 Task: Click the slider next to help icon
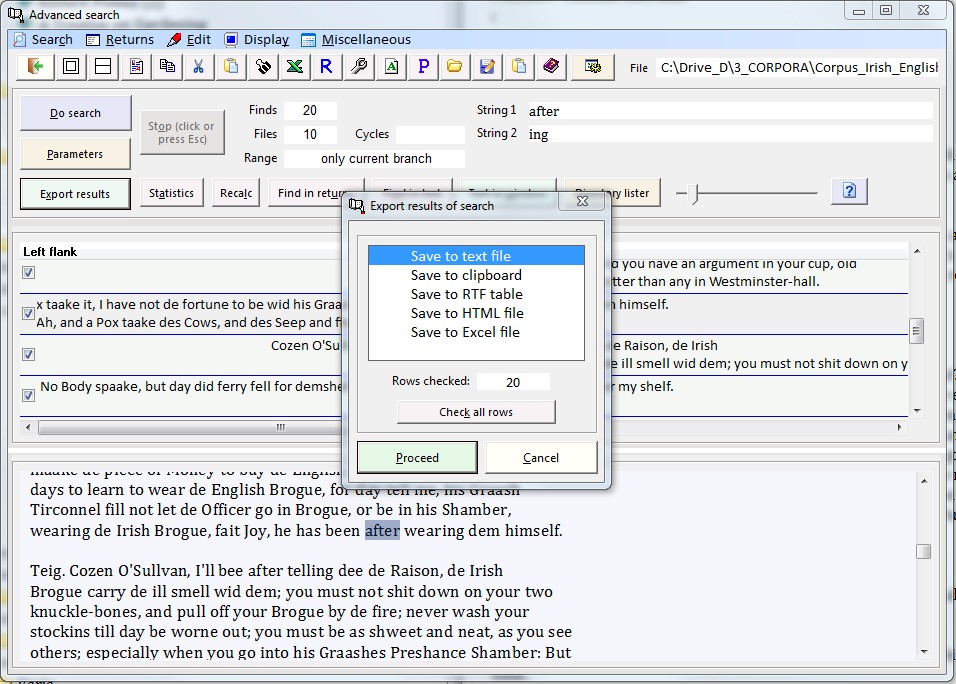tap(695, 193)
